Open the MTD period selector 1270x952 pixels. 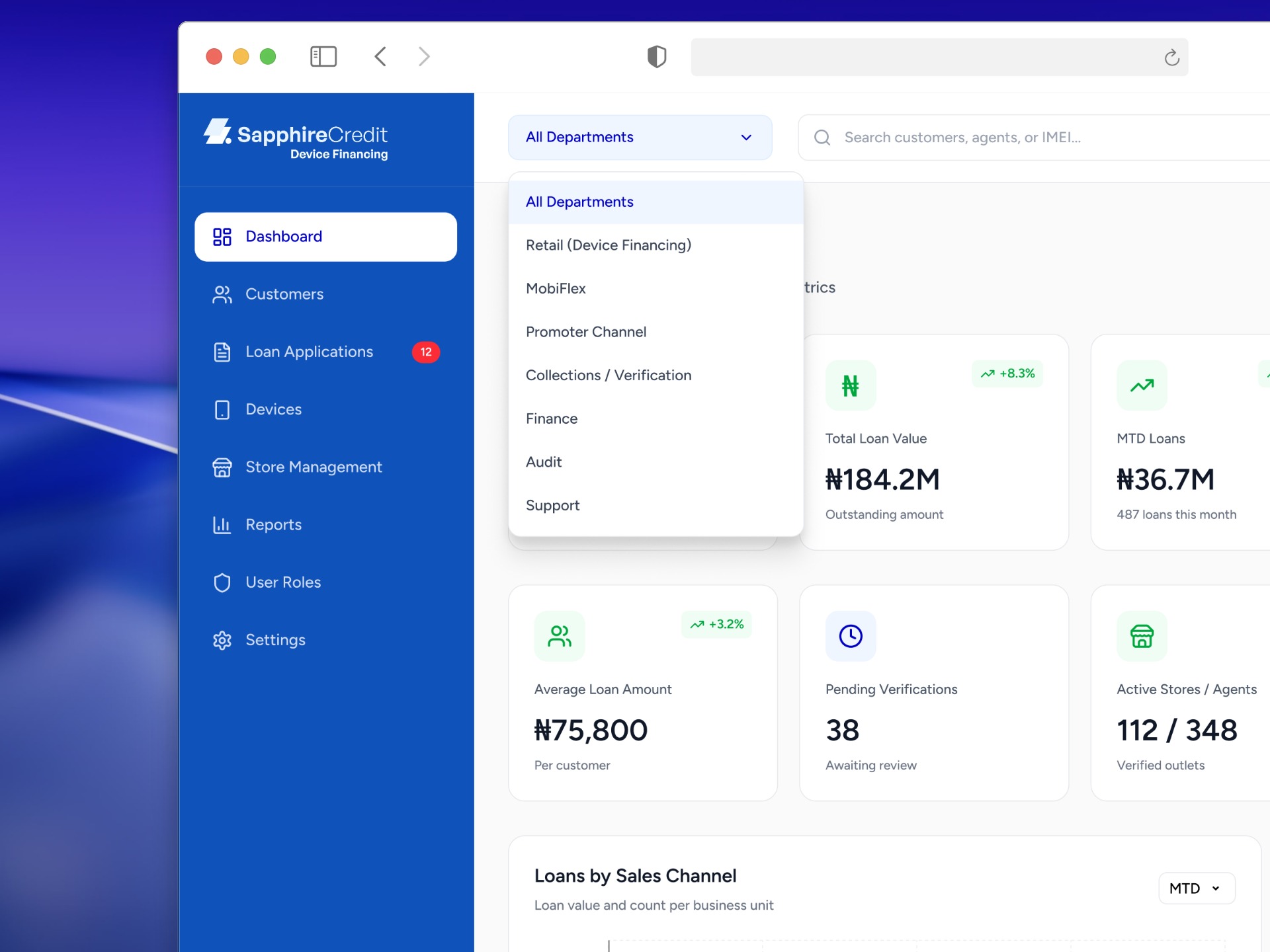[x=1195, y=889]
